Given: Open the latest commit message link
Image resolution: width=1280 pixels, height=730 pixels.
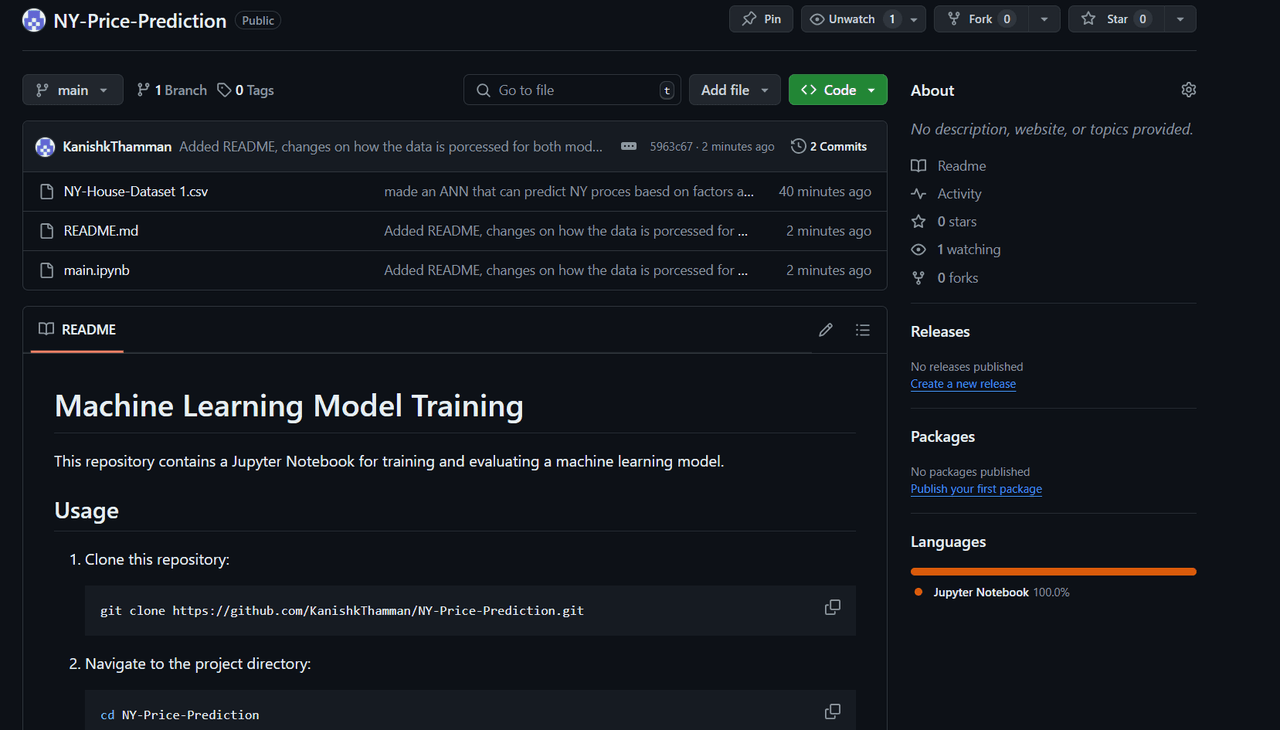Looking at the screenshot, I should point(391,147).
